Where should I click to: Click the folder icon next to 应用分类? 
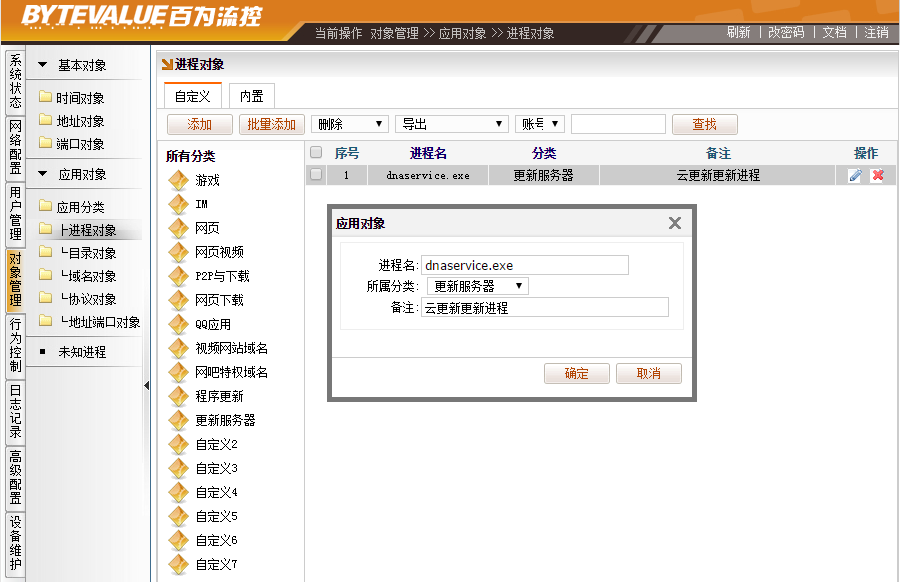[45, 207]
